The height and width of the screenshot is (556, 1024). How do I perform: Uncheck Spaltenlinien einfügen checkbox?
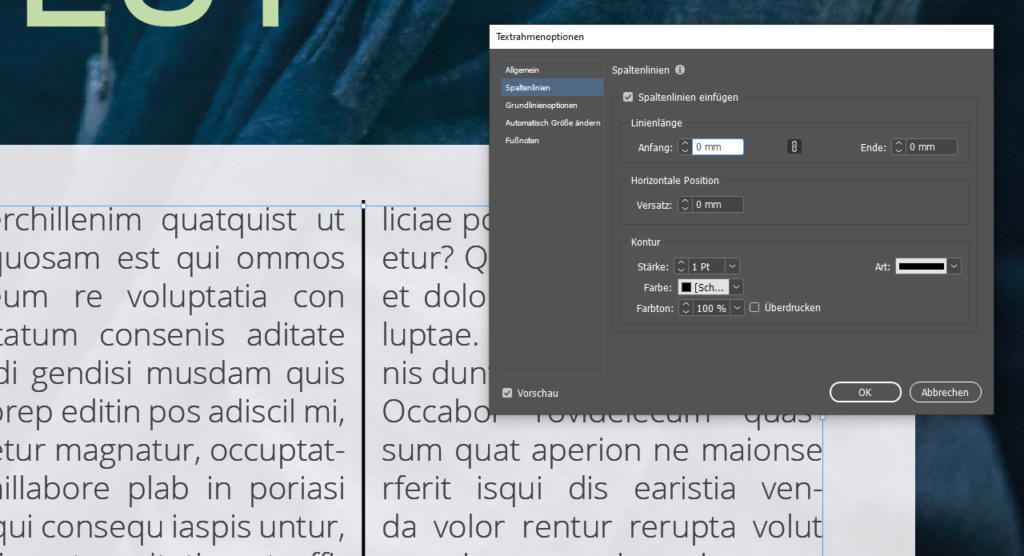point(628,97)
